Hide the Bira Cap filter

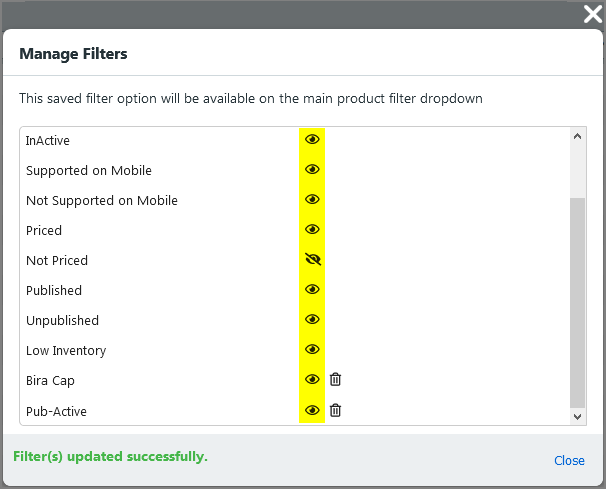pyautogui.click(x=312, y=380)
